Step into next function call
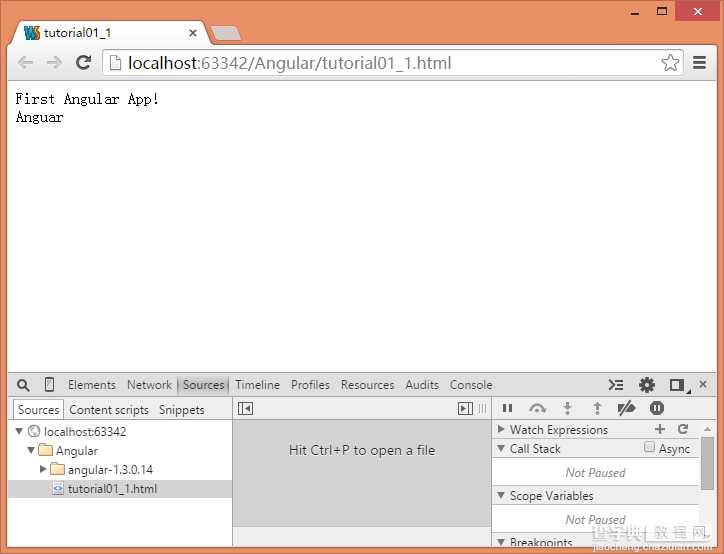 567,408
